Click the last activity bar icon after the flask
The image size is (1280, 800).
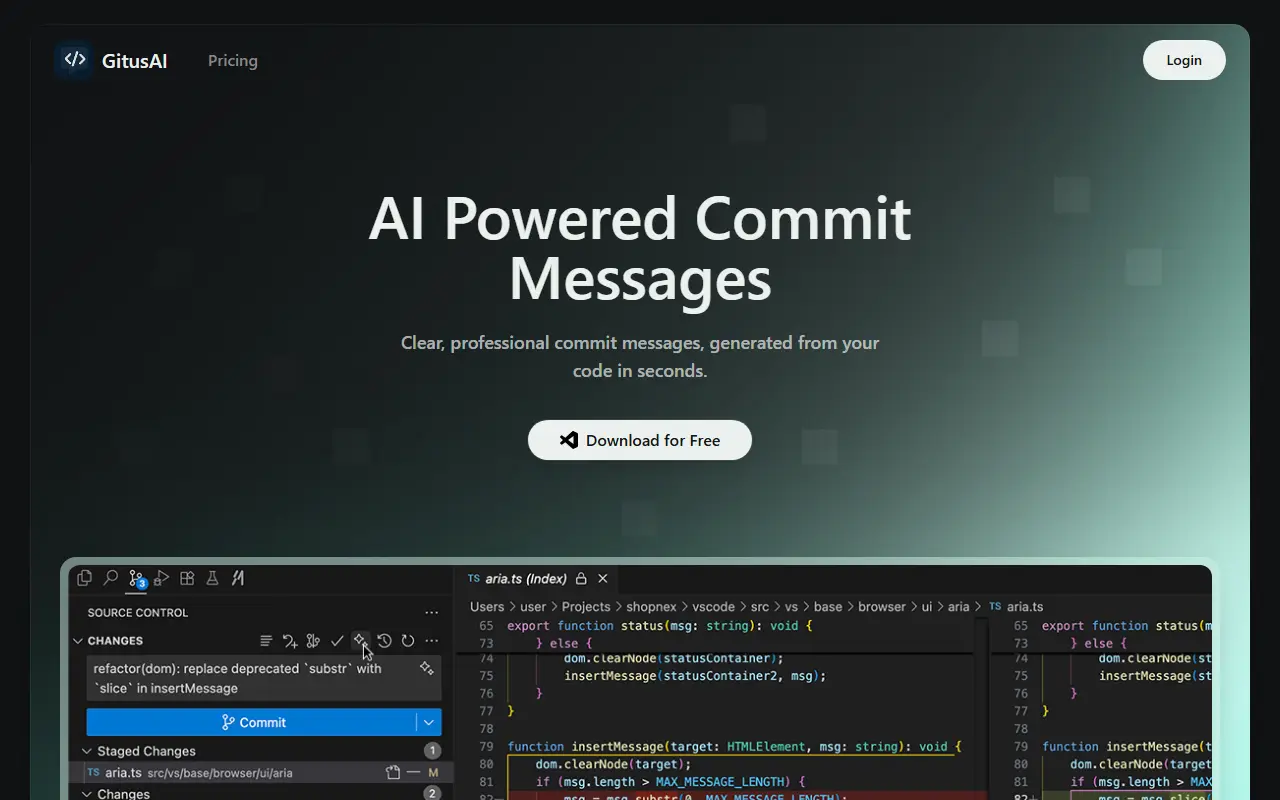point(238,578)
